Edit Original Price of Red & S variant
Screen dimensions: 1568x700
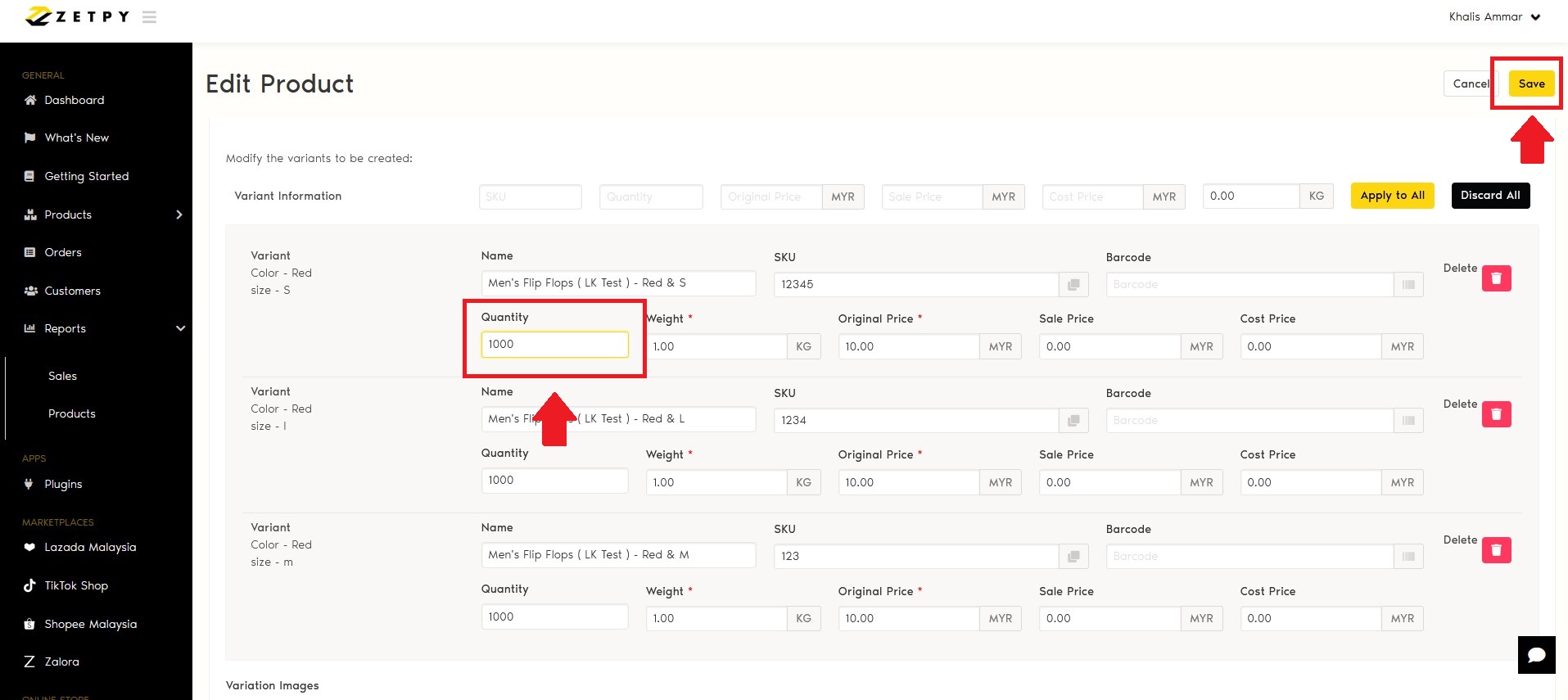click(x=908, y=347)
